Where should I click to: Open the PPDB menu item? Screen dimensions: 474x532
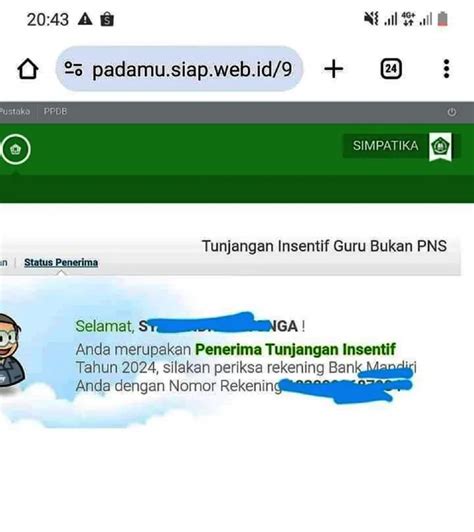point(55,111)
